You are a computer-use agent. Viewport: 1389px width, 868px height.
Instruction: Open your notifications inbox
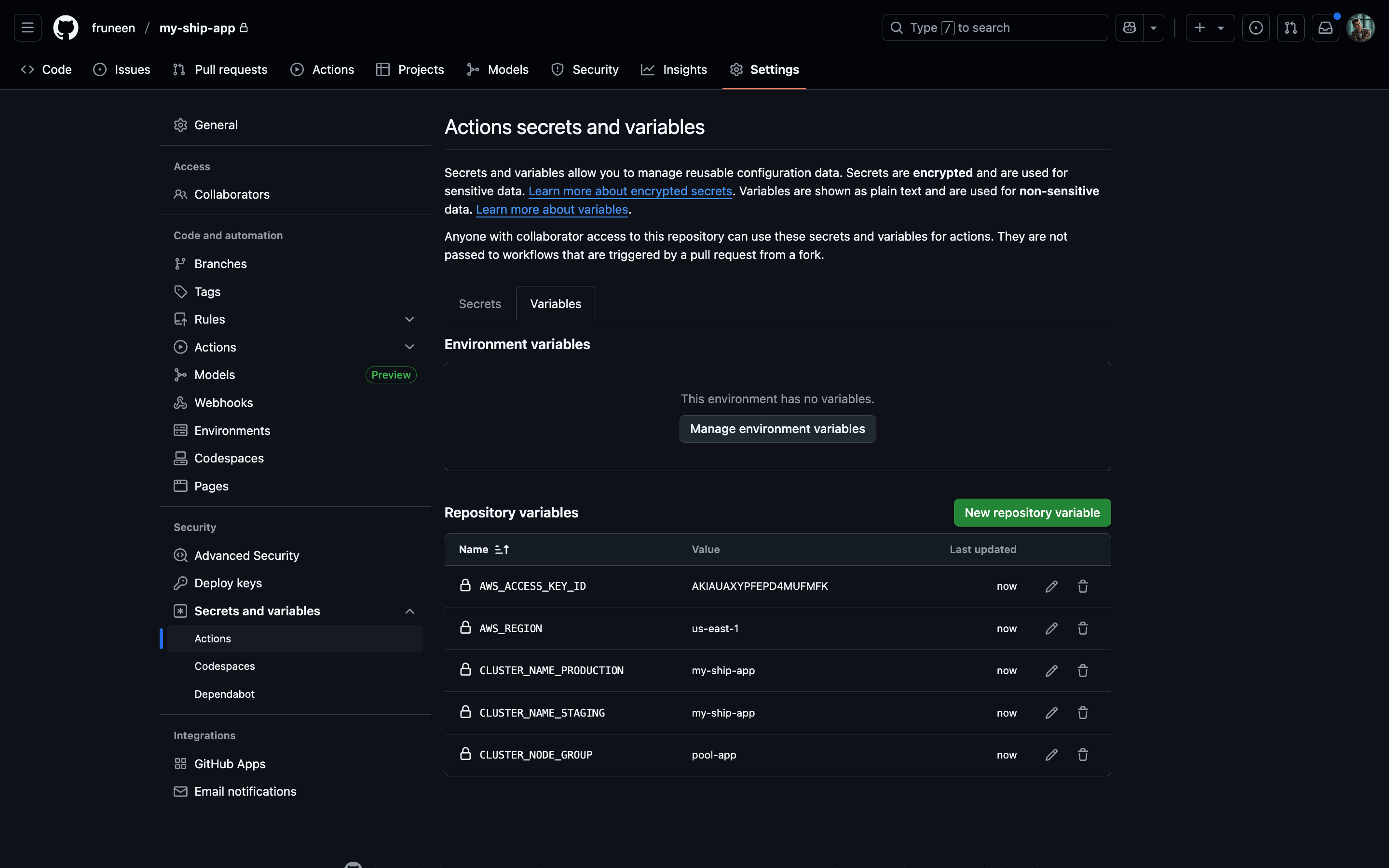1325,27
